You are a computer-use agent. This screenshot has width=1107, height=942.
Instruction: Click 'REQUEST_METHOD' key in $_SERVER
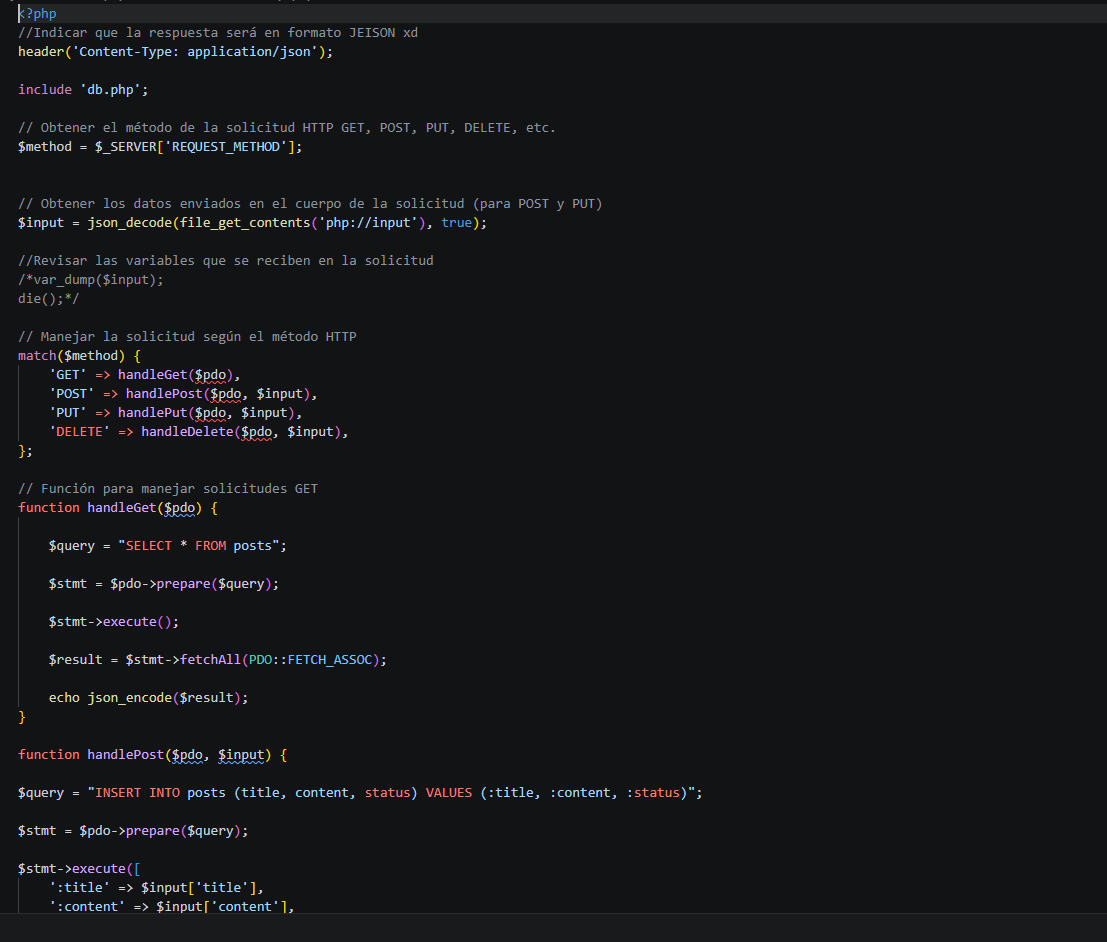click(x=226, y=147)
